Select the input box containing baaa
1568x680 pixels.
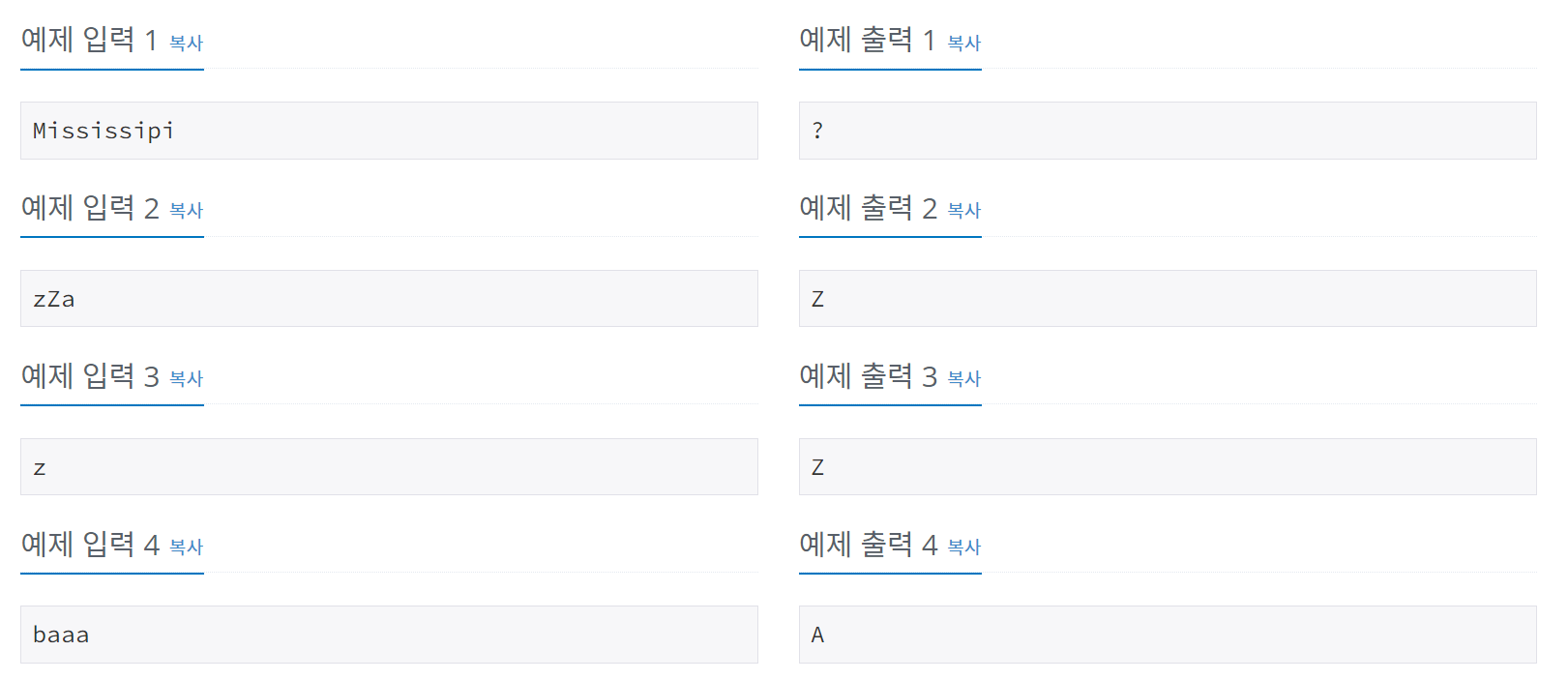[389, 635]
